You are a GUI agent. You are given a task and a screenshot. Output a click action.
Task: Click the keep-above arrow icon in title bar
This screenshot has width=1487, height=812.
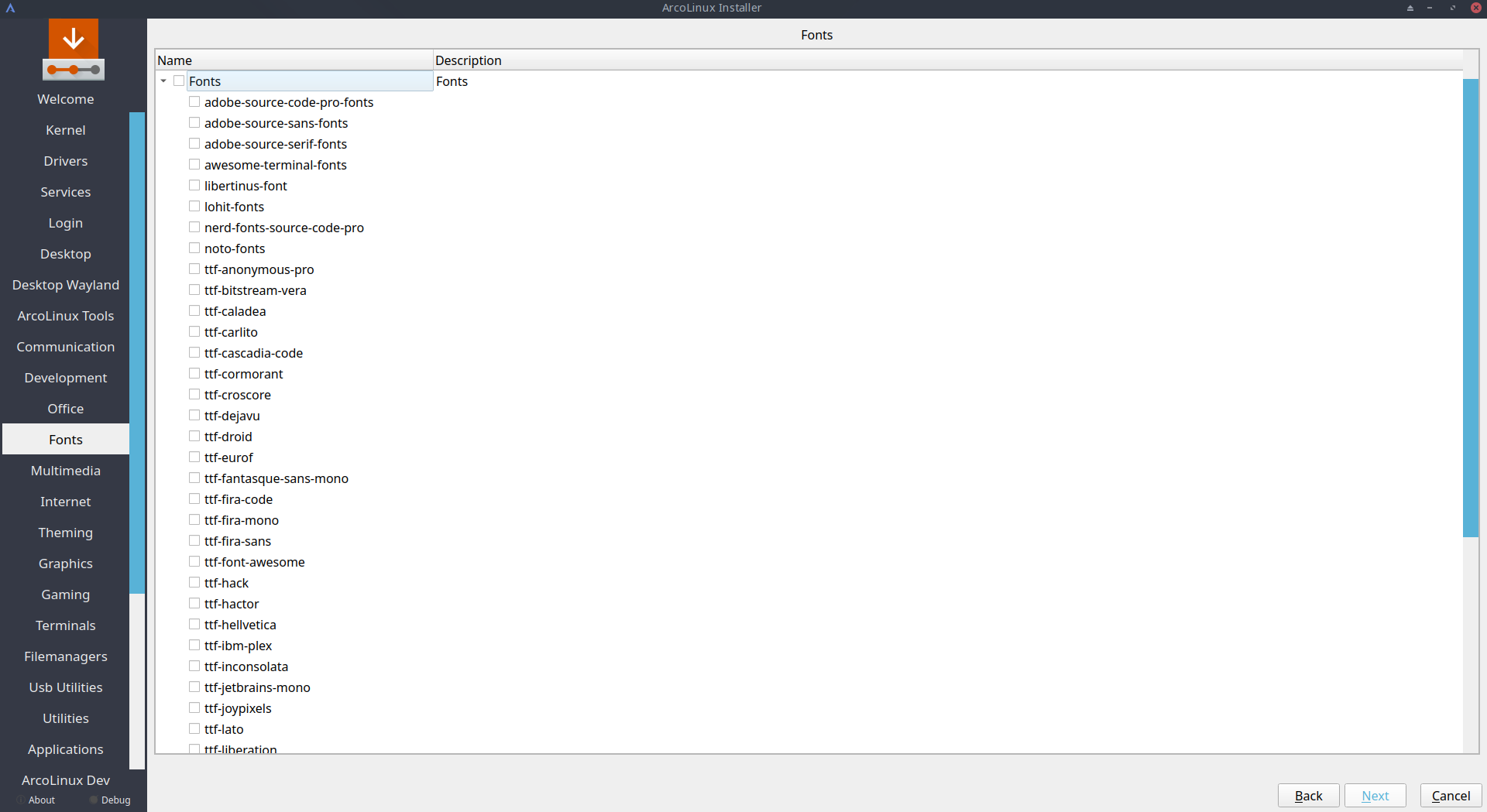1410,8
